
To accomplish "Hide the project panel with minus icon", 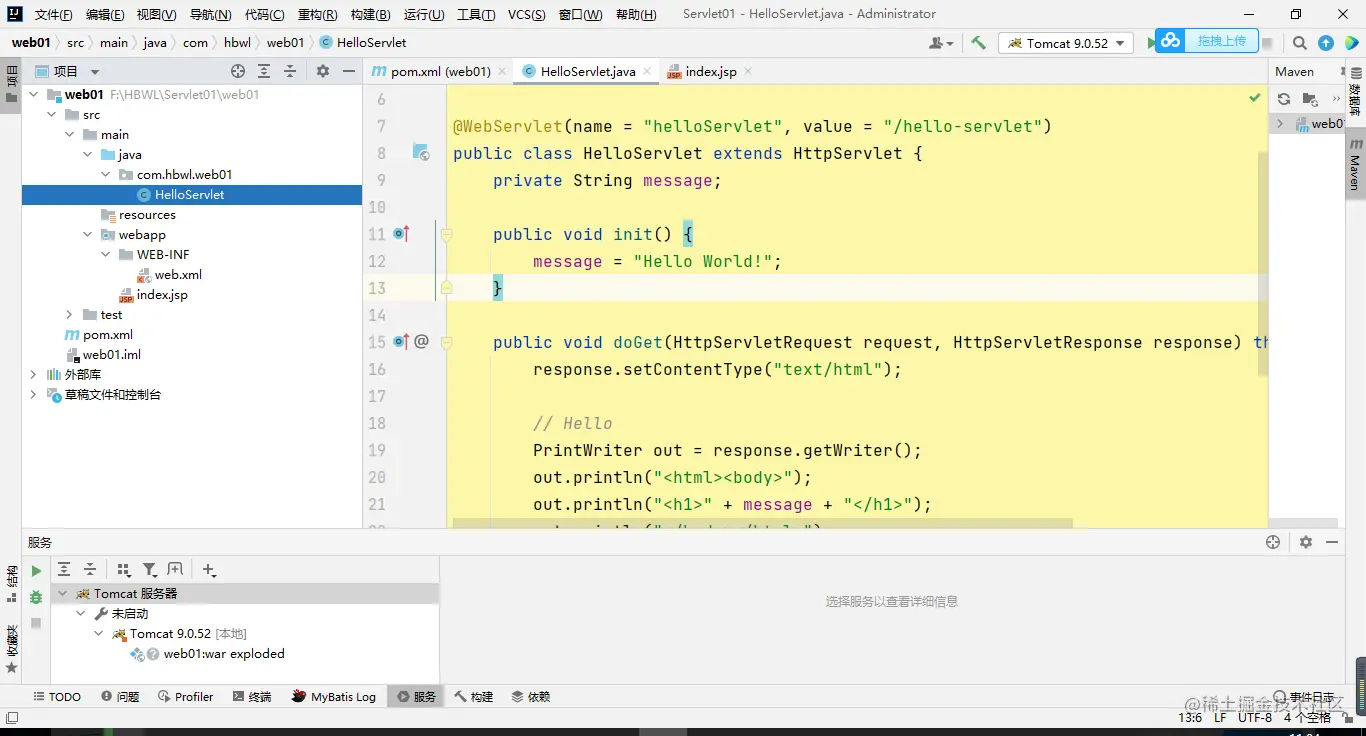I will coord(349,71).
